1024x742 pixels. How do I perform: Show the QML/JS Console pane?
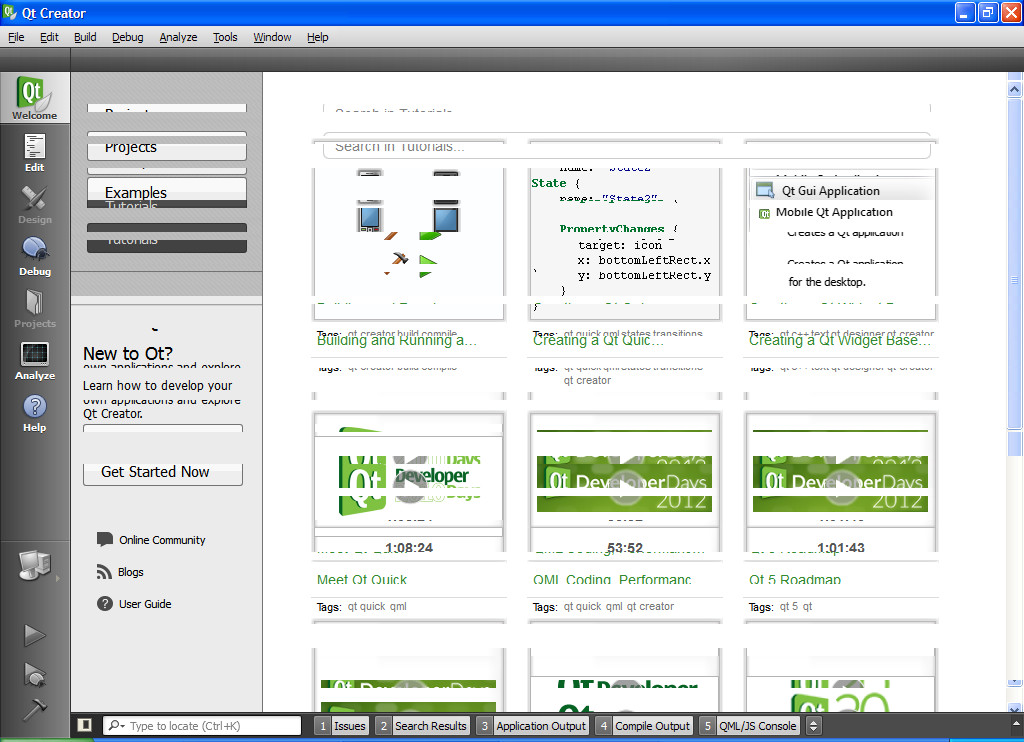point(750,726)
